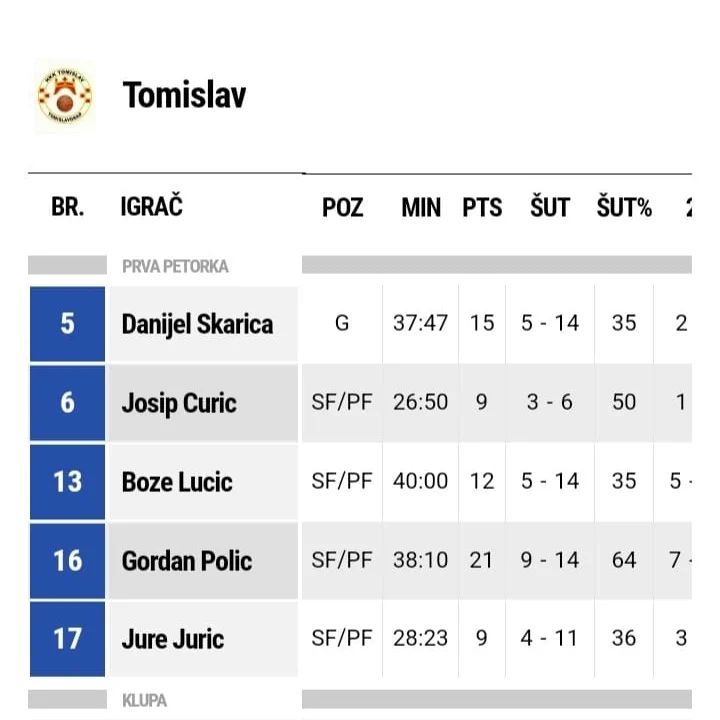Open player Gordan Polic
This screenshot has height=720, width=720.
point(187,560)
